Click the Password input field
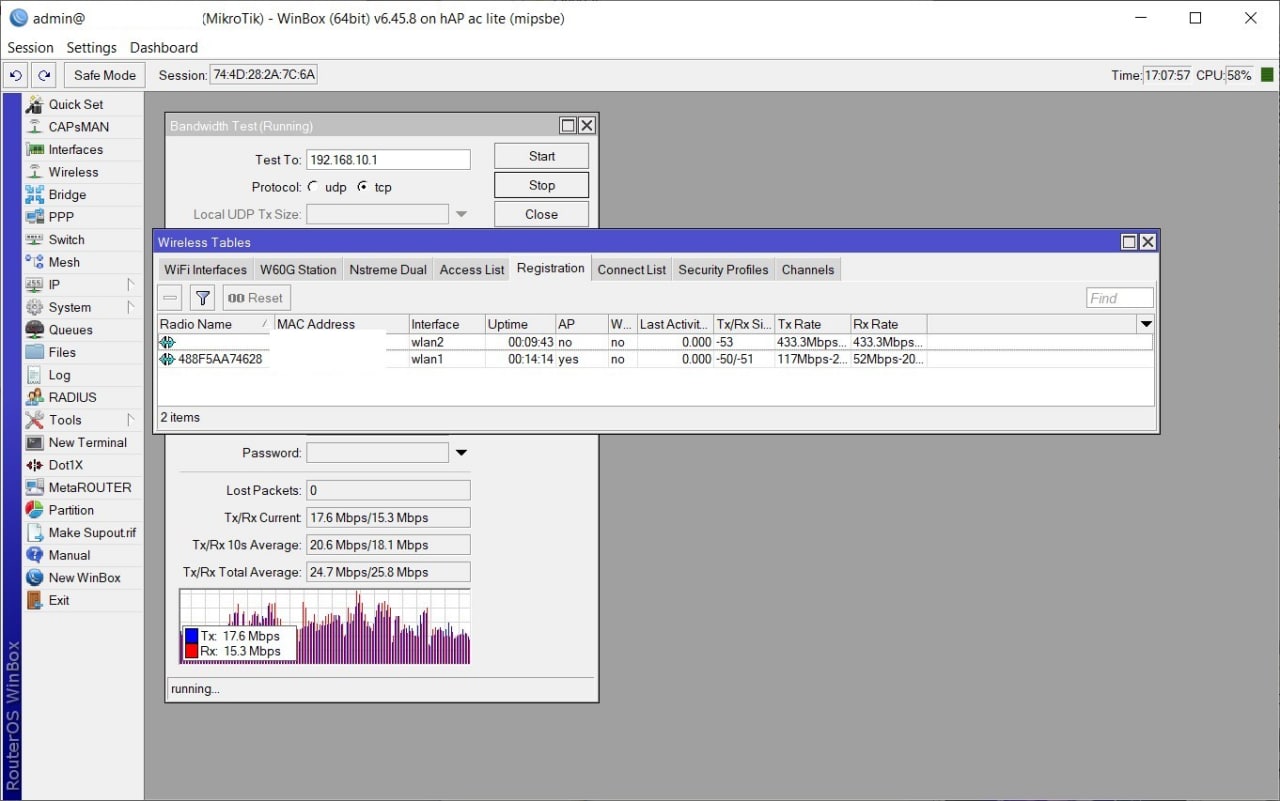Image resolution: width=1280 pixels, height=801 pixels. point(377,453)
